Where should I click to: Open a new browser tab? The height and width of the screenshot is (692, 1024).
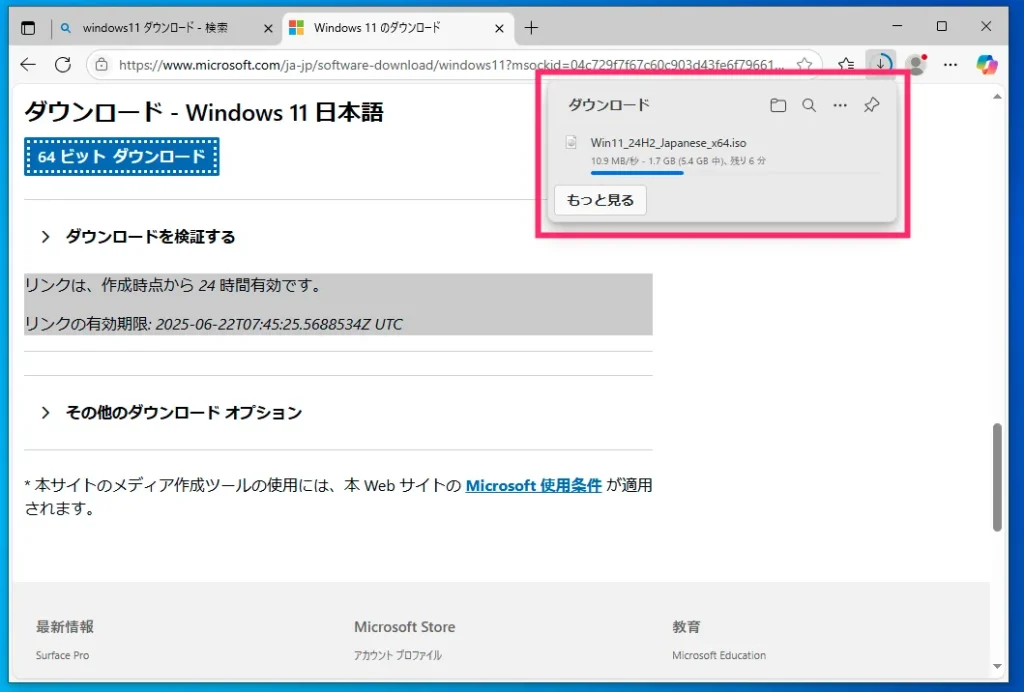coord(532,27)
